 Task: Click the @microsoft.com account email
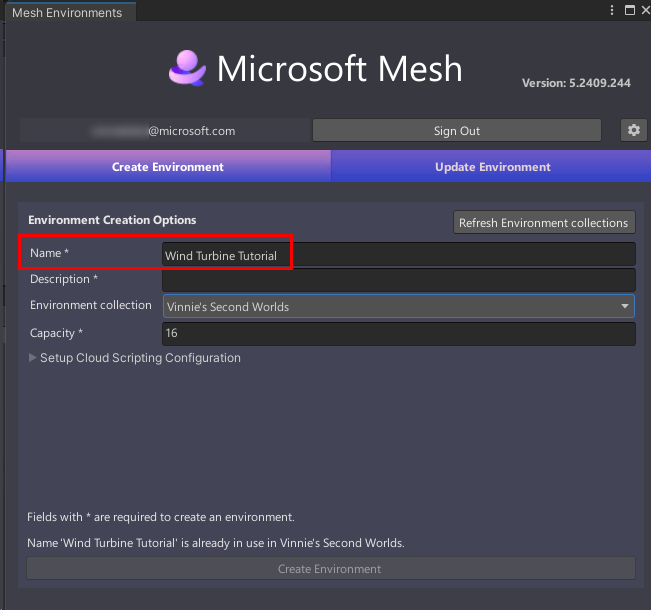(x=163, y=131)
